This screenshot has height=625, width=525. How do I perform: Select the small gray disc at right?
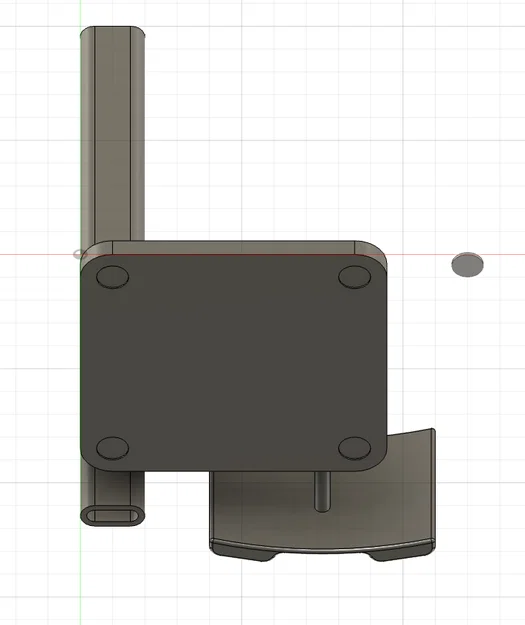tap(467, 264)
